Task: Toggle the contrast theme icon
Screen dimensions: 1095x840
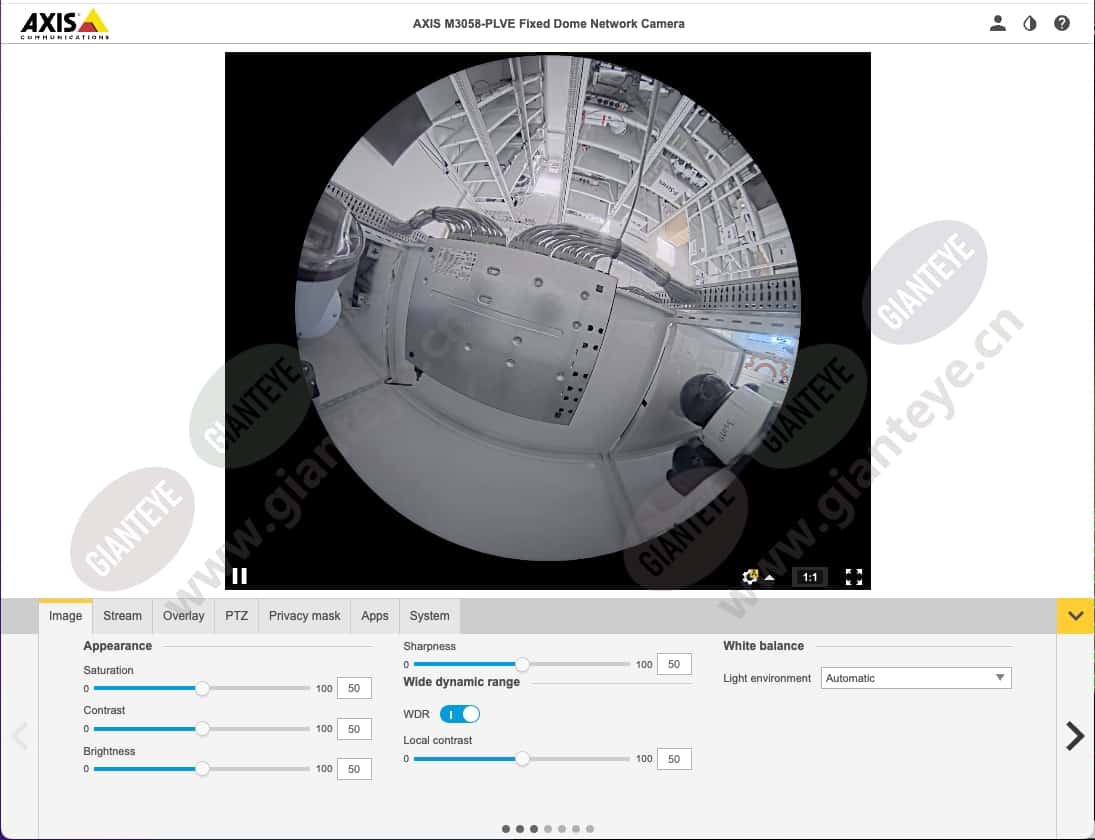Action: coord(1029,24)
